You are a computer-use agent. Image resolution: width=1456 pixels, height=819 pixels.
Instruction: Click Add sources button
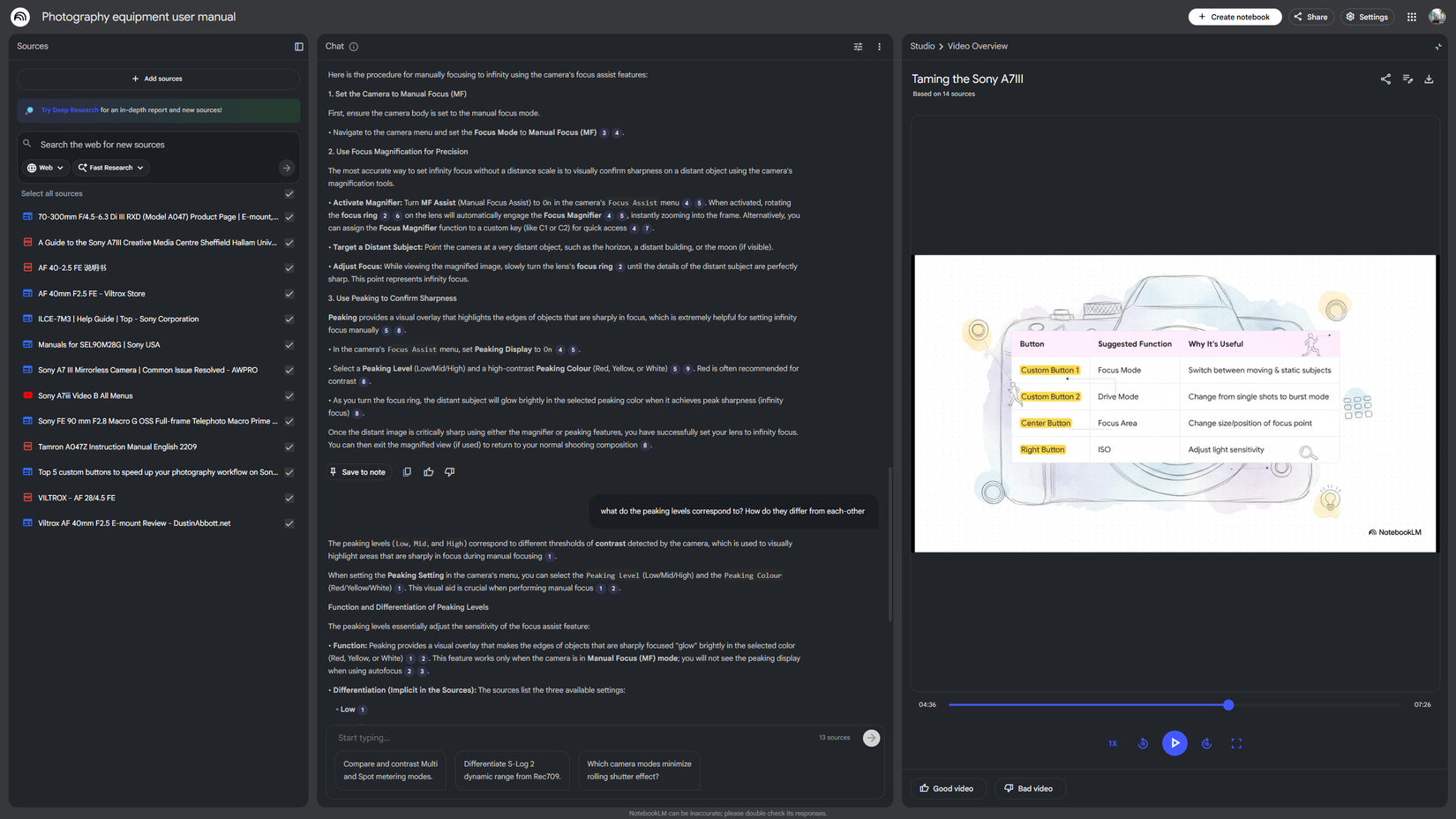point(158,79)
